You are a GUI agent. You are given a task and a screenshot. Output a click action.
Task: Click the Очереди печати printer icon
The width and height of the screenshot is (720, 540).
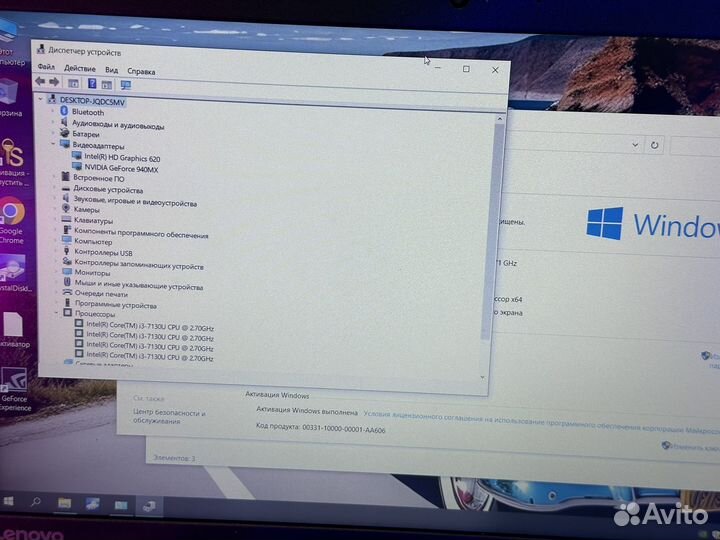point(68,292)
